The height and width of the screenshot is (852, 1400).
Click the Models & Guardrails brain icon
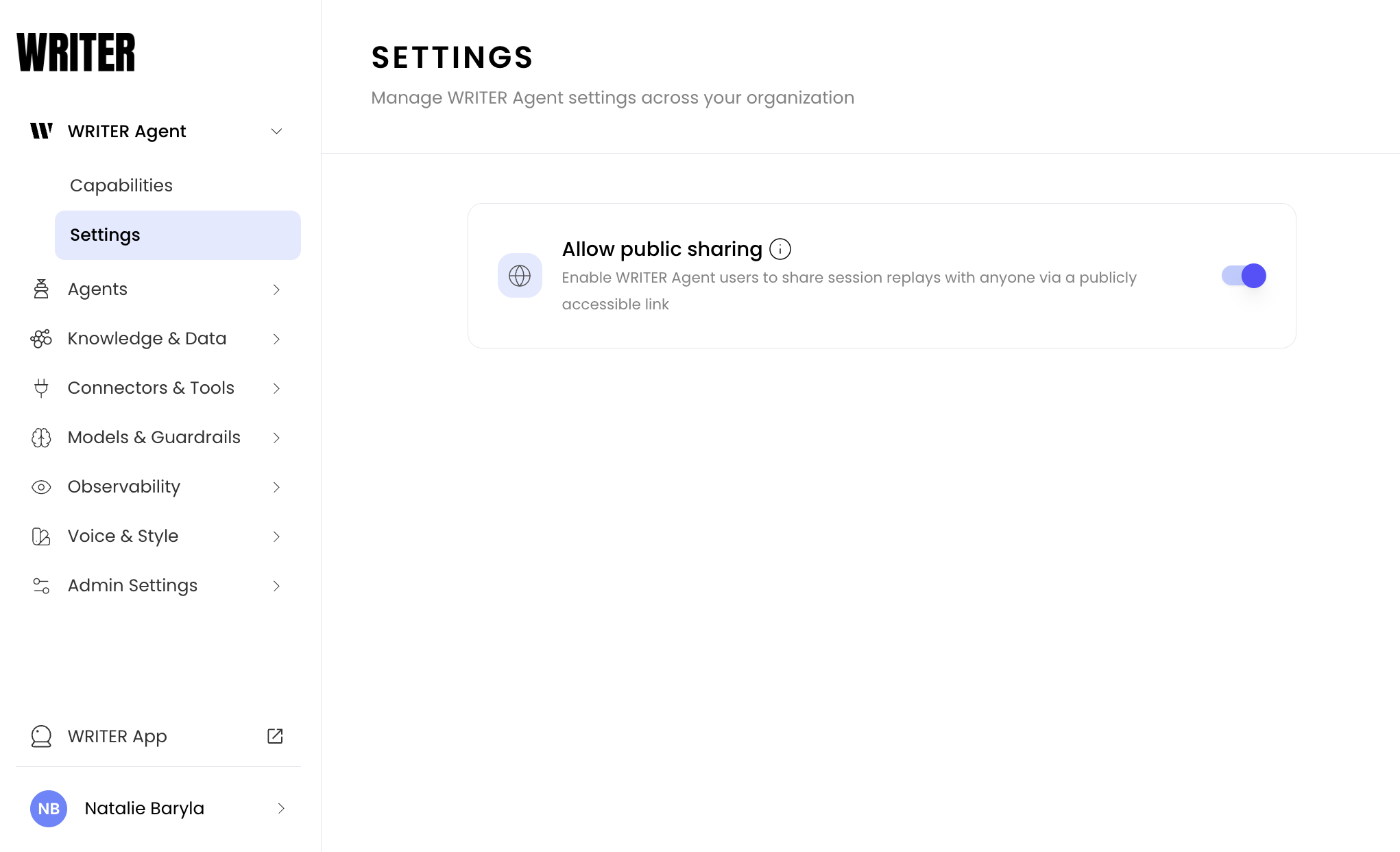click(x=41, y=438)
